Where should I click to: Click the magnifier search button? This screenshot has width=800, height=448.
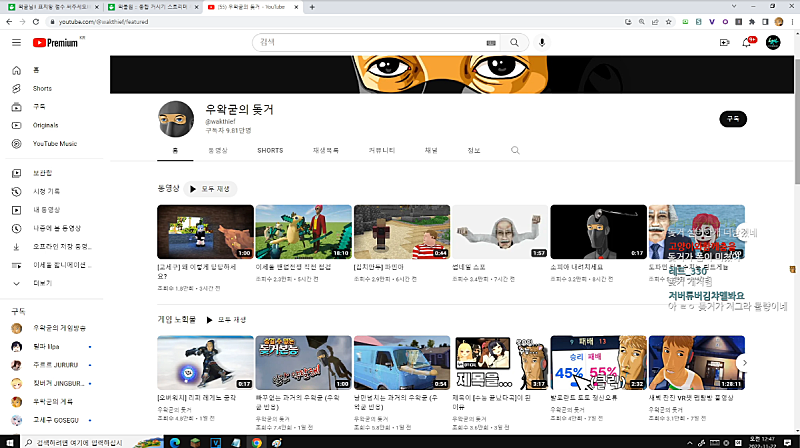coord(514,42)
